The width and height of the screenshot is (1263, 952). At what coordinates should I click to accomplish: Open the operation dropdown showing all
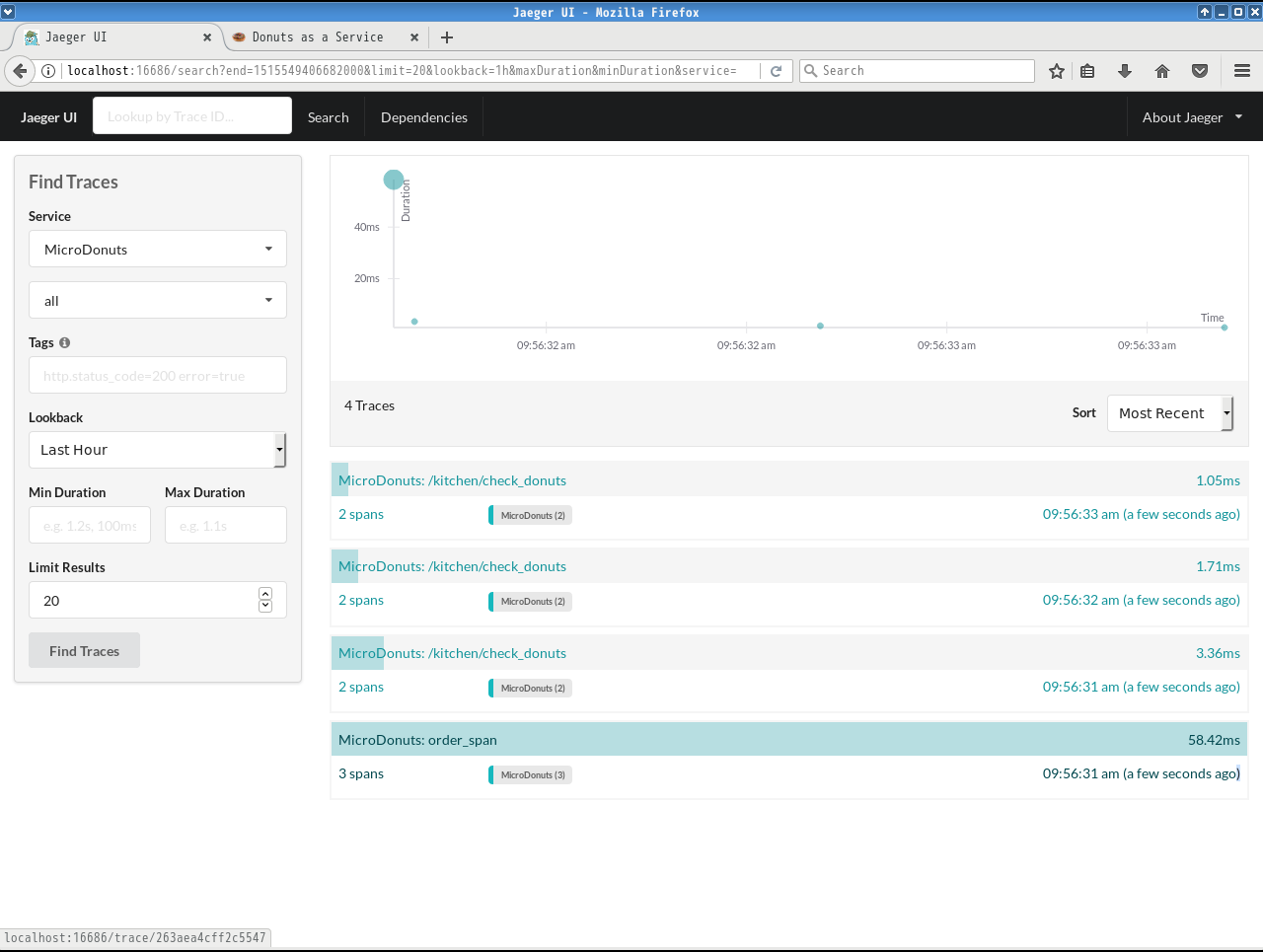(x=158, y=300)
